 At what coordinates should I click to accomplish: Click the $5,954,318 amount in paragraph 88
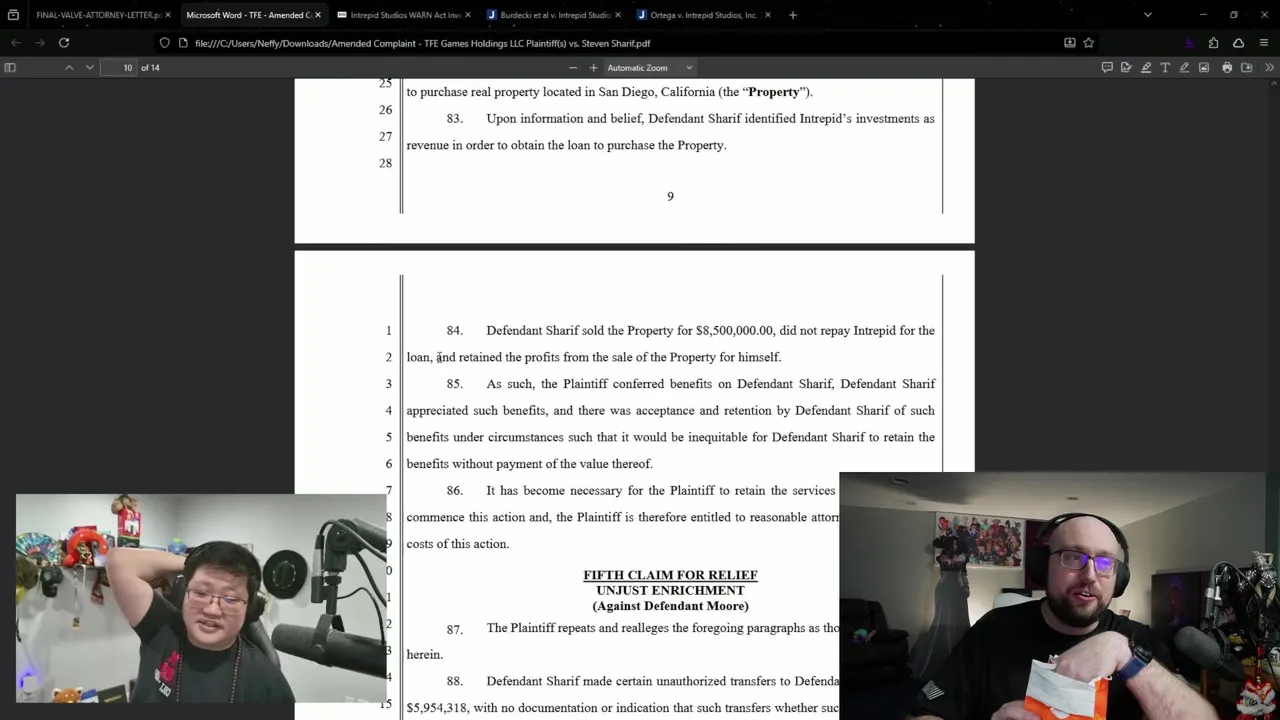coord(436,708)
